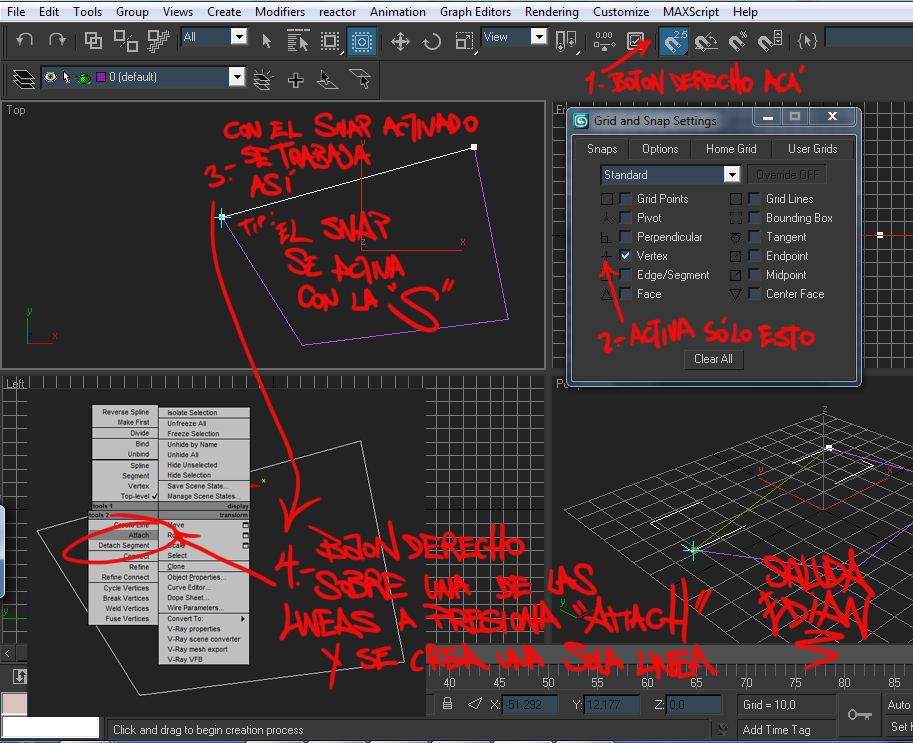Enable the Endpoint snap checkbox

[755, 256]
